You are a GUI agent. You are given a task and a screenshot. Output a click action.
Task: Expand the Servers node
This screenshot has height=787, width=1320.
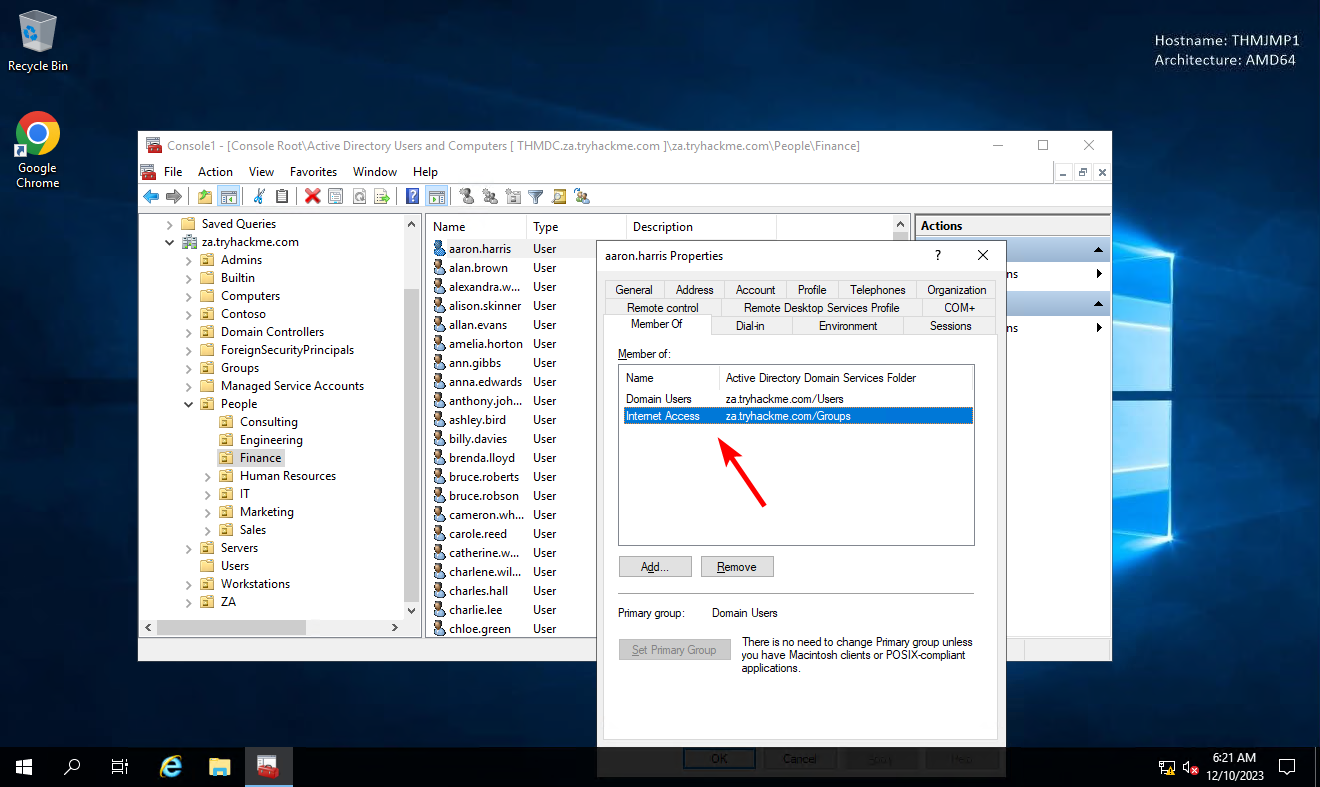coord(188,548)
